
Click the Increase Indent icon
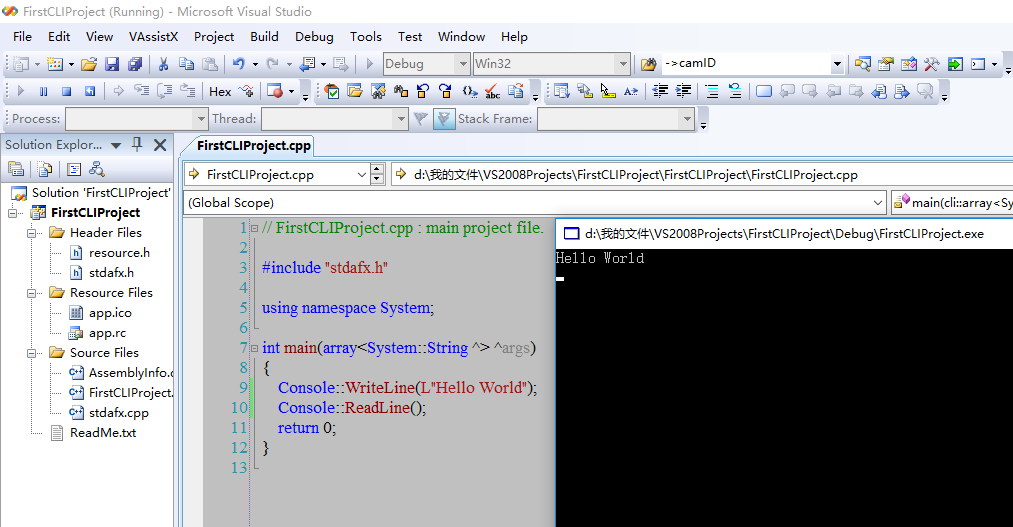point(683,92)
